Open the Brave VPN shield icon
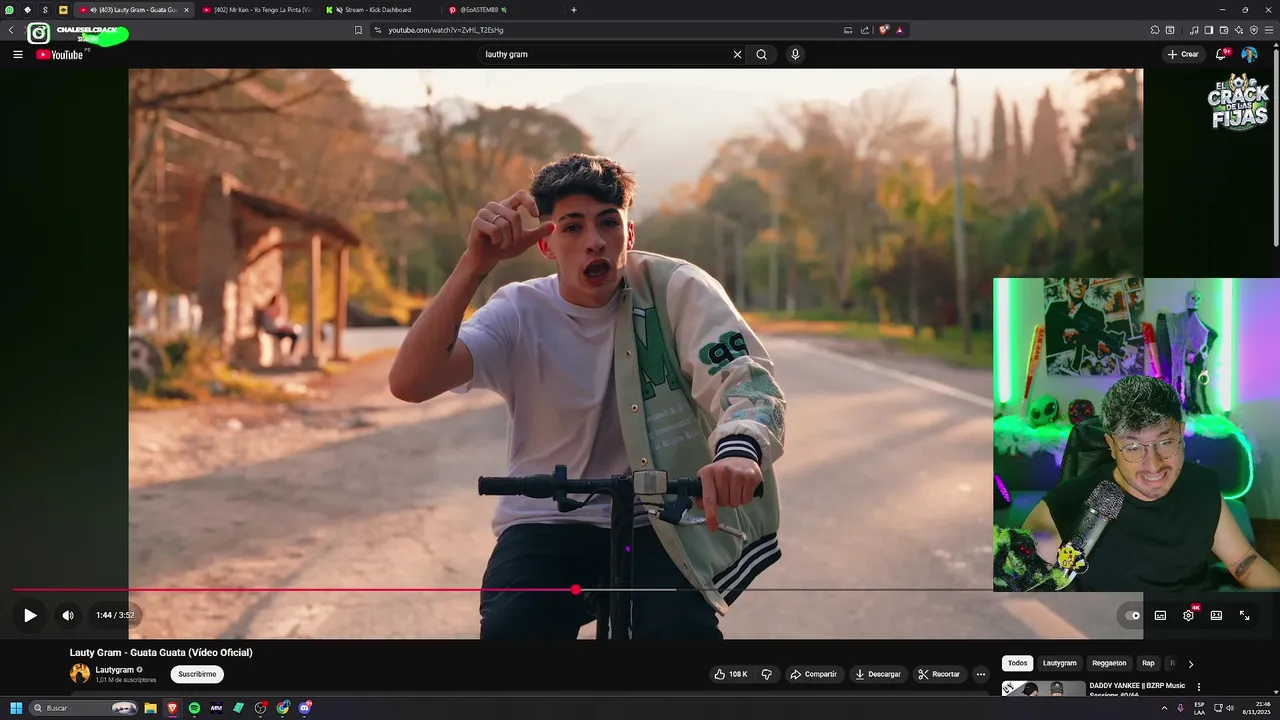The image size is (1280, 720). (1254, 30)
